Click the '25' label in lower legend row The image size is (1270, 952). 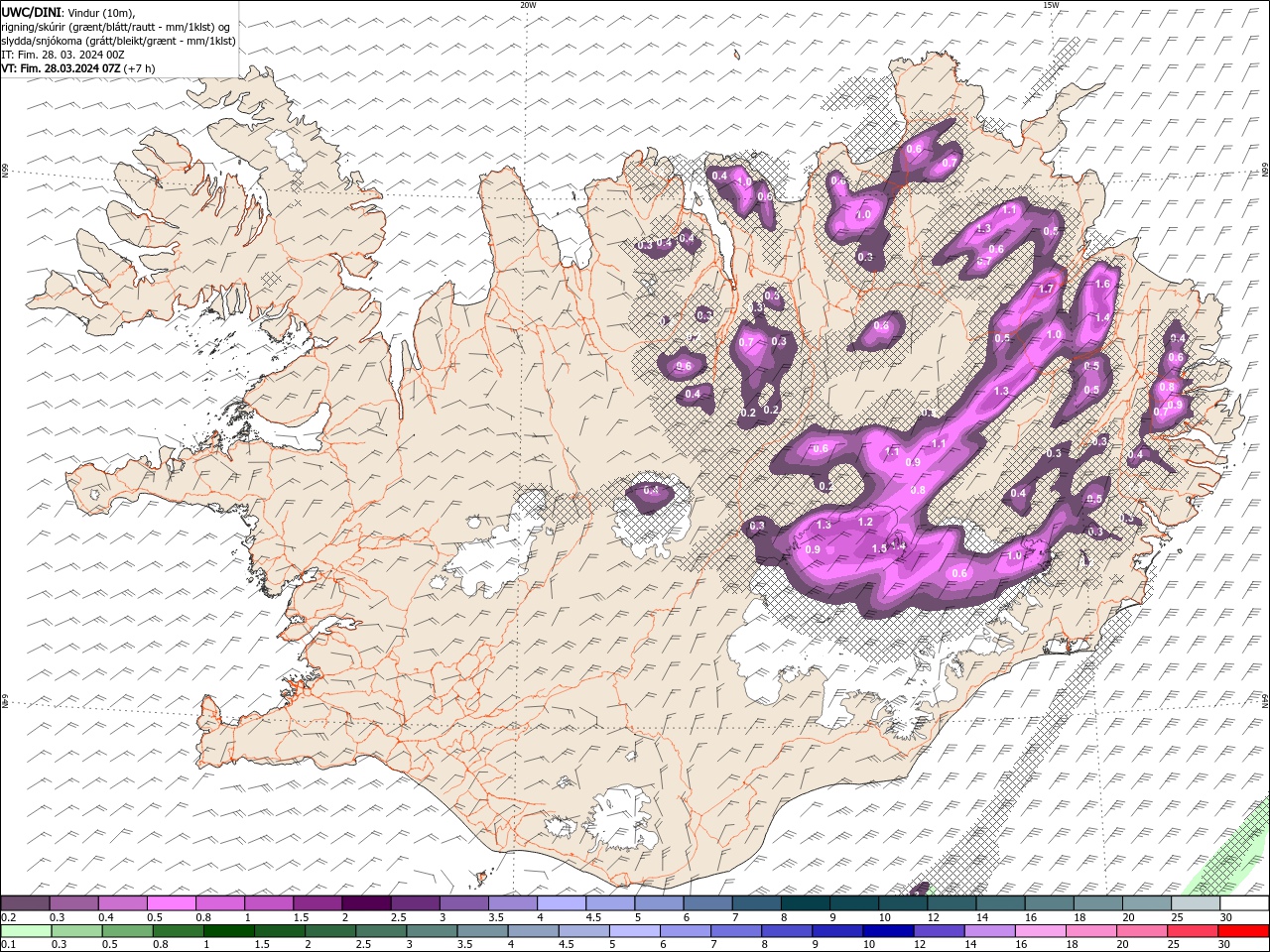click(1175, 945)
